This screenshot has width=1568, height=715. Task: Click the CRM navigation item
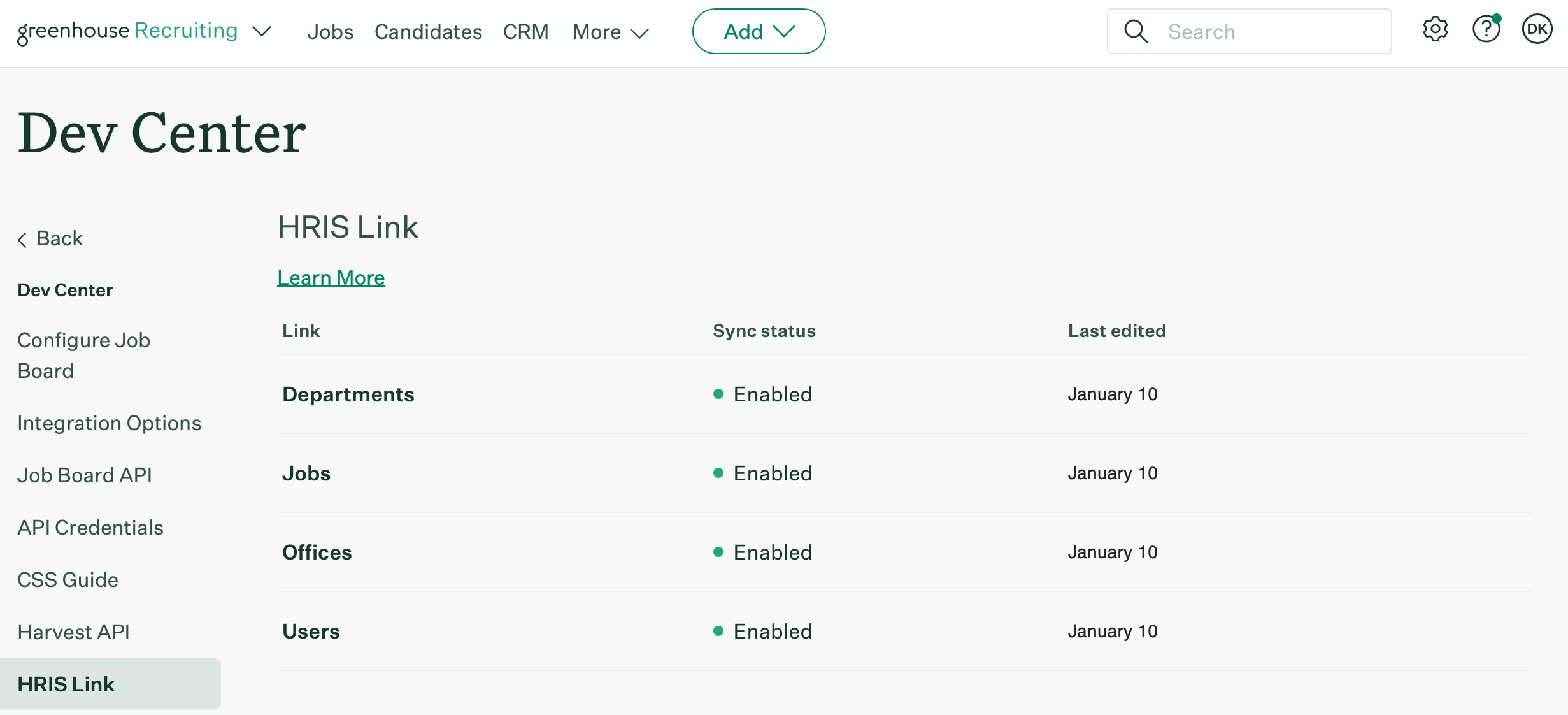pos(526,30)
